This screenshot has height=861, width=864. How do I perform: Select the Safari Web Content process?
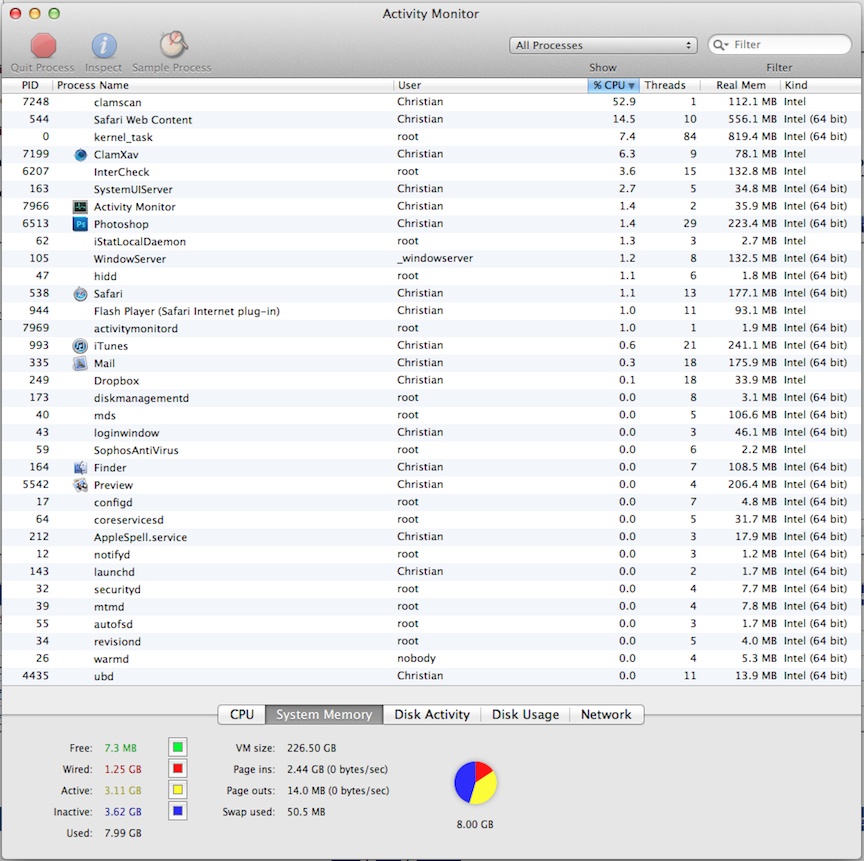431,120
